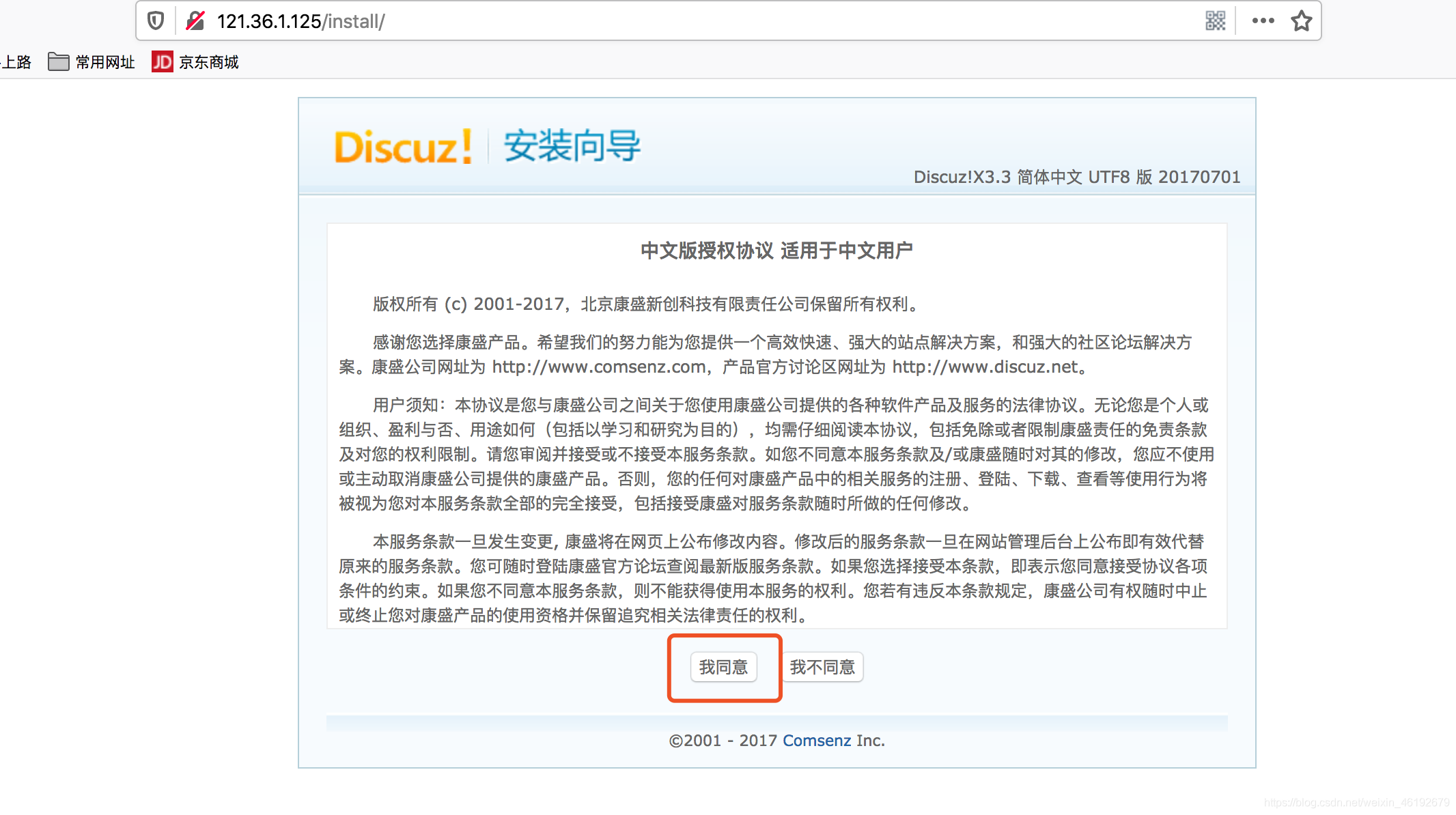Image resolution: width=1456 pixels, height=815 pixels.
Task: Click the ©2001 - 2017 footer text
Action: tap(723, 741)
